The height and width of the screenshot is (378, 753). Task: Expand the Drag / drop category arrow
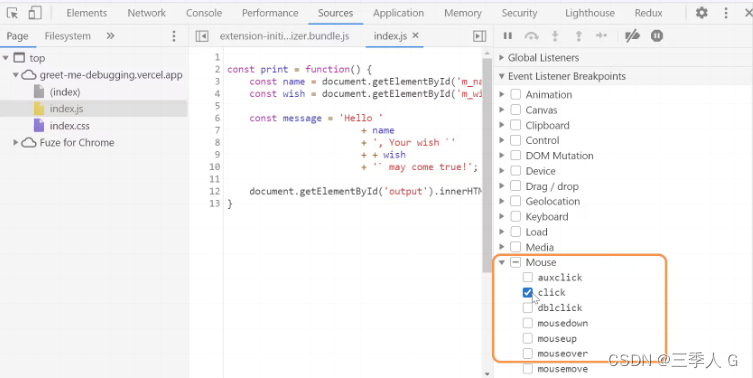[501, 186]
